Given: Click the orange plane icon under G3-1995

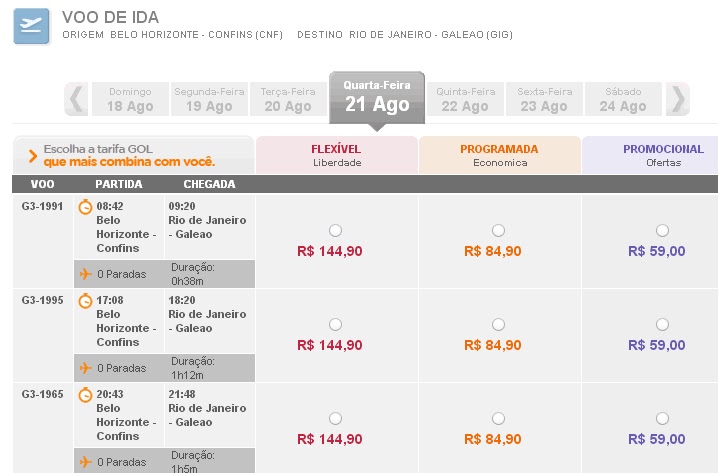Looking at the screenshot, I should (x=85, y=367).
